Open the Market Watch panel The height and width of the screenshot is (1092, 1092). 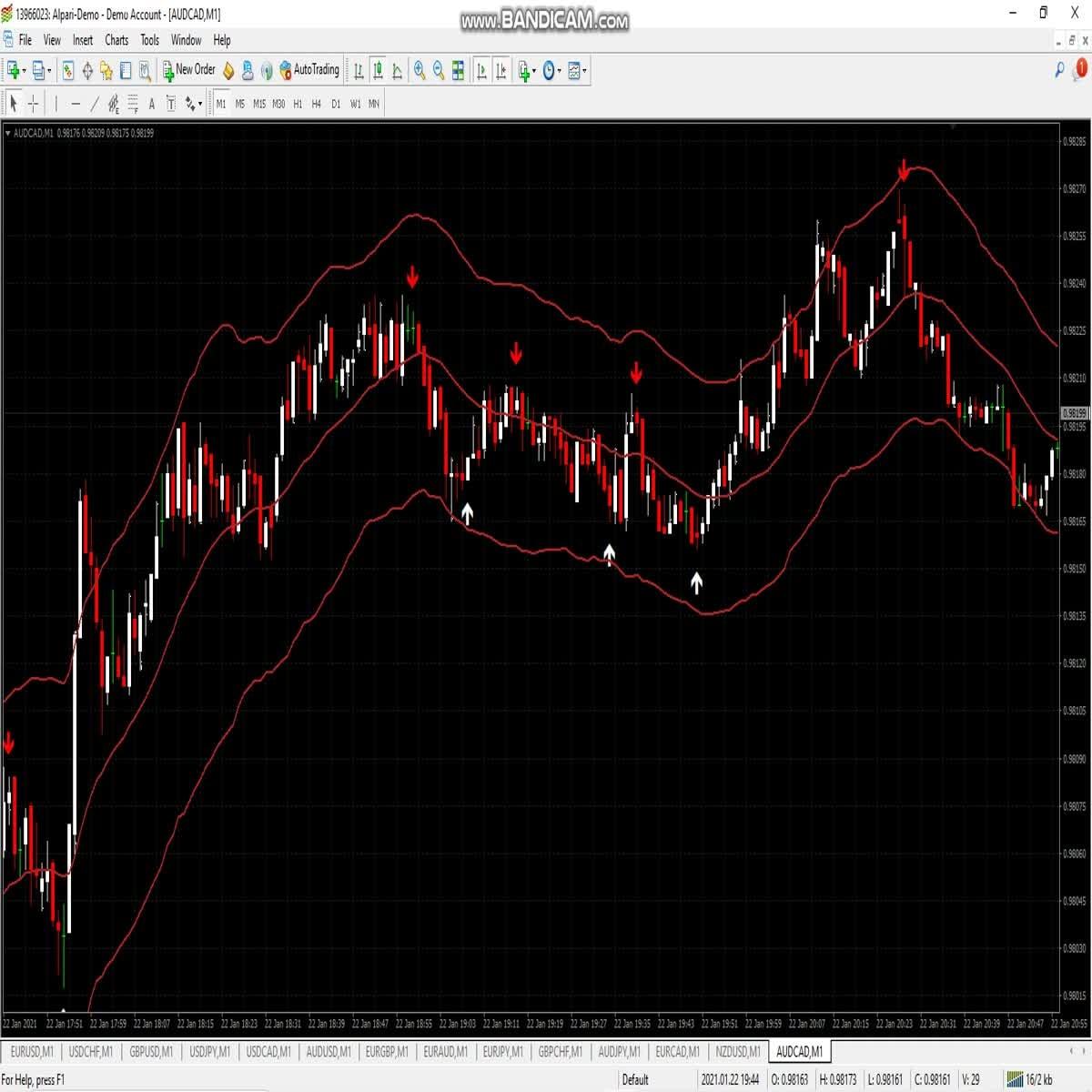coord(67,70)
